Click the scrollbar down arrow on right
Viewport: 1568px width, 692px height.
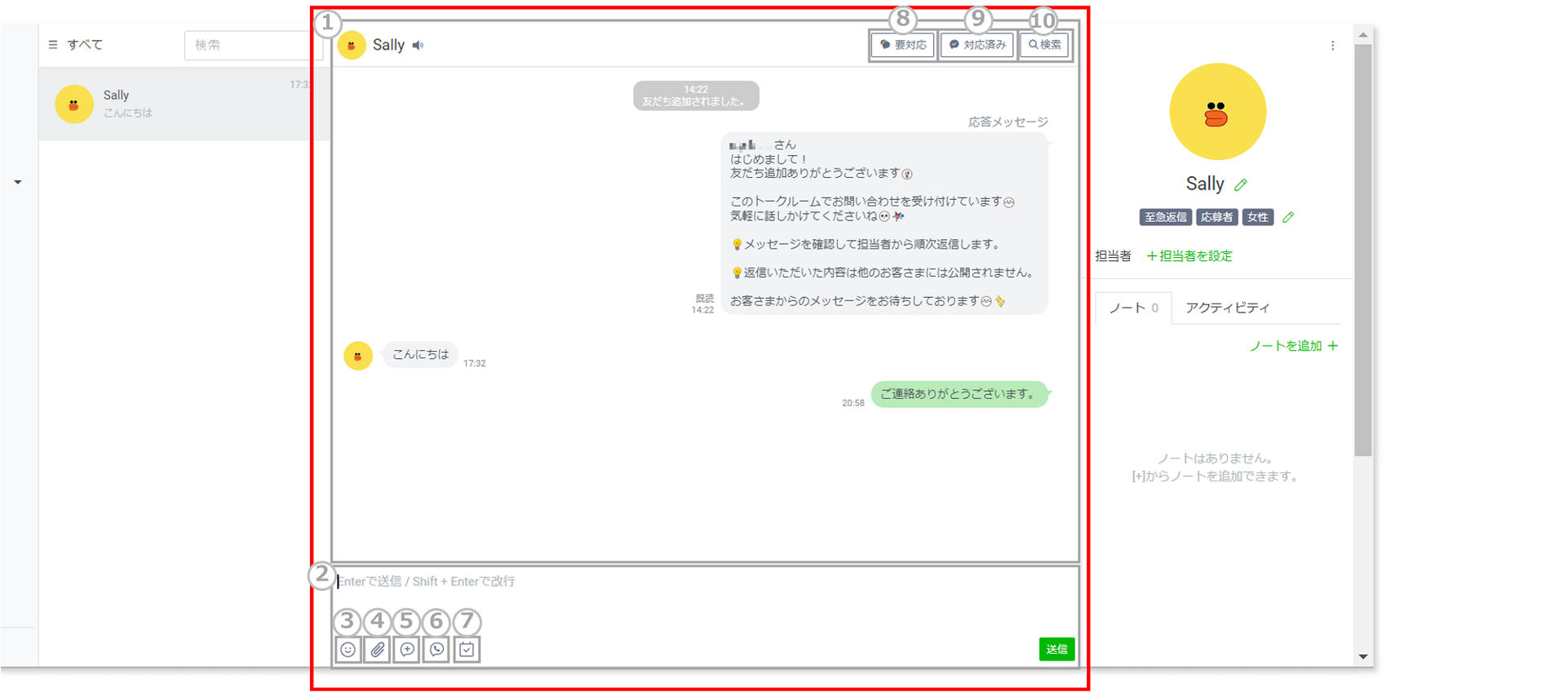click(1363, 656)
